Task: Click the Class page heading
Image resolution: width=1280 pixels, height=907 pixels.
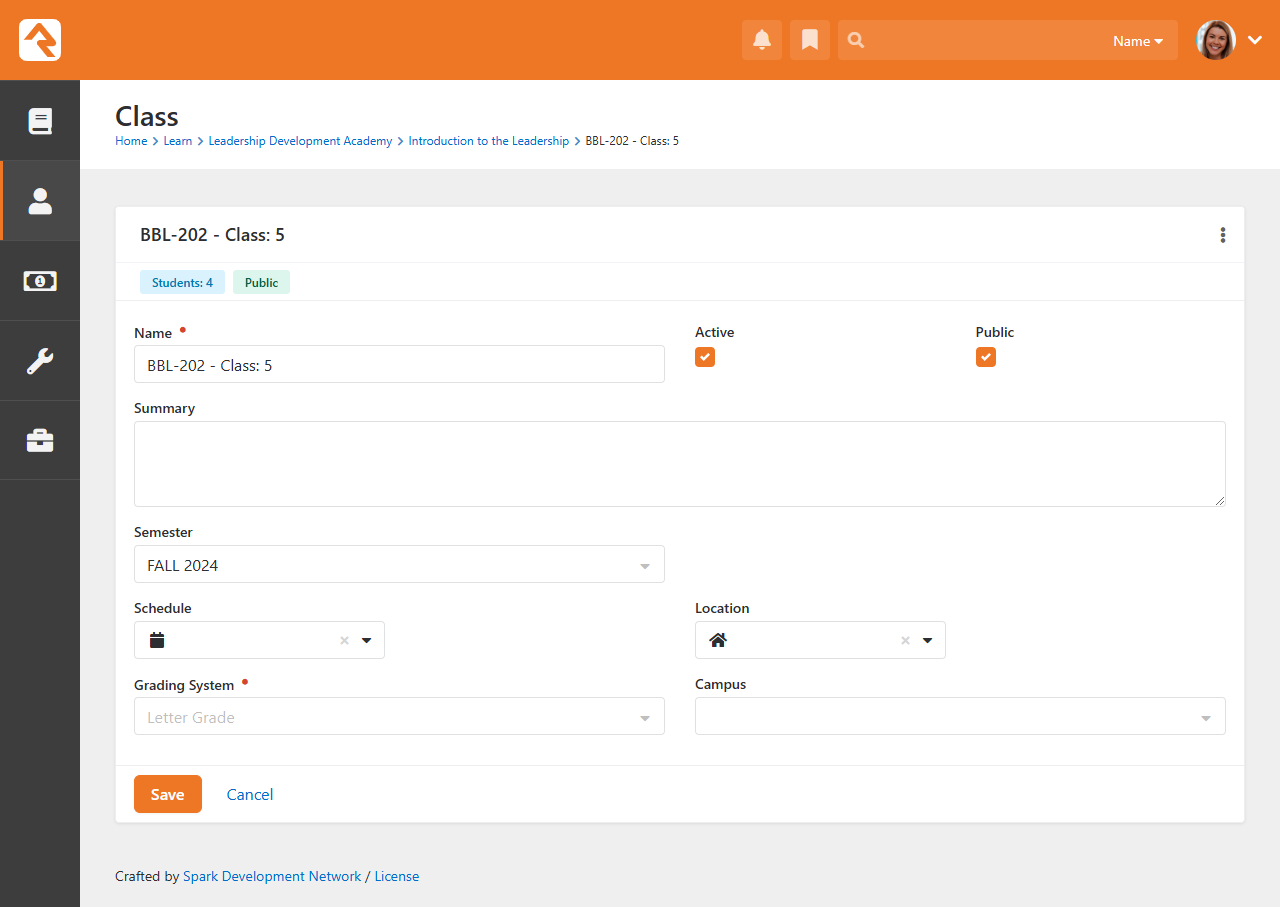Action: tap(147, 116)
